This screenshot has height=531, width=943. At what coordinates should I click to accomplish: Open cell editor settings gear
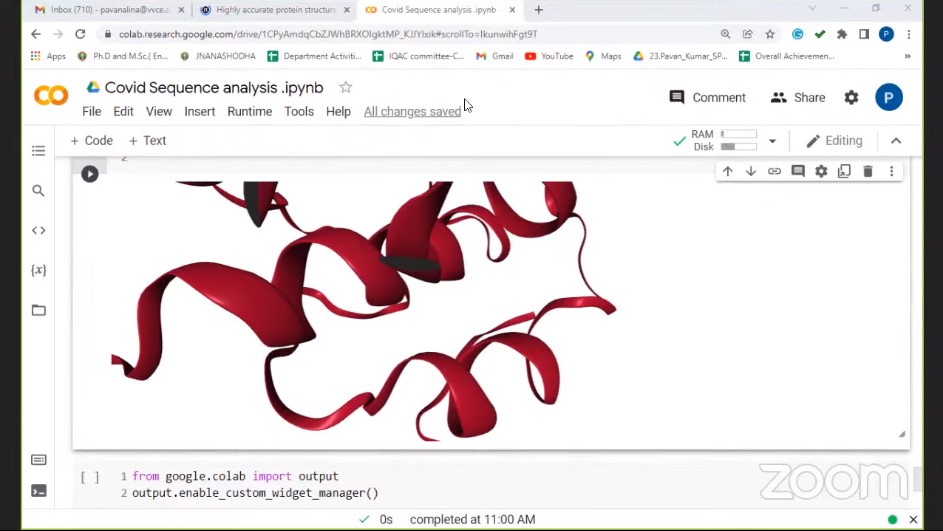point(821,171)
